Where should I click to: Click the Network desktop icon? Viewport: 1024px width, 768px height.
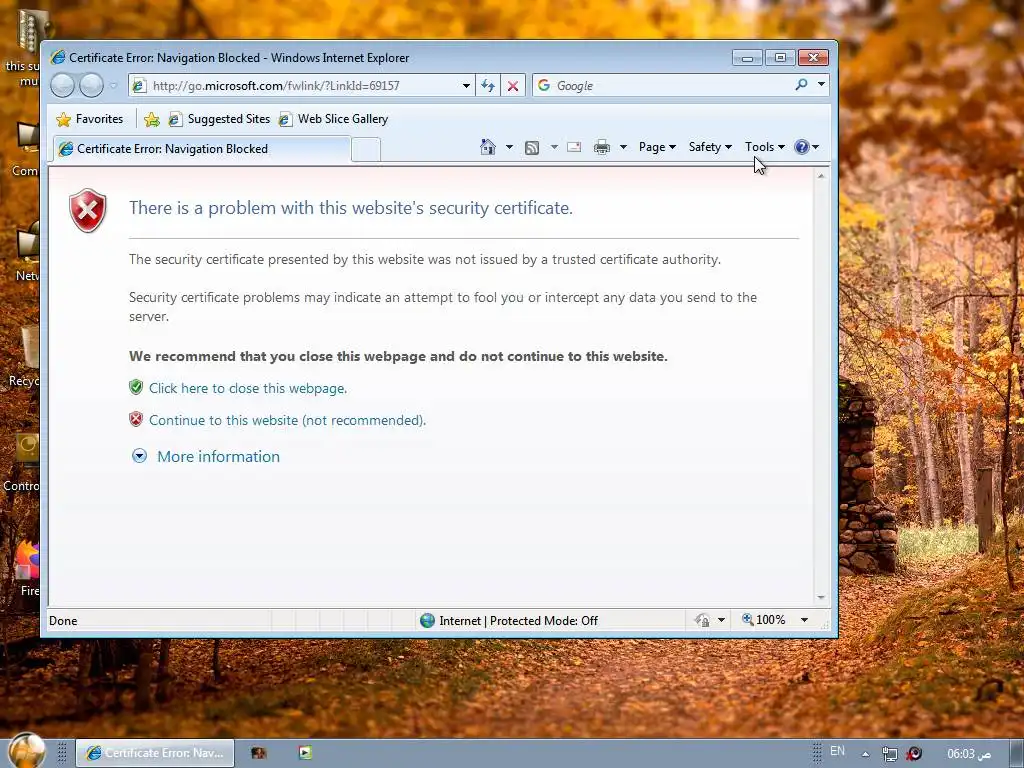click(x=27, y=252)
